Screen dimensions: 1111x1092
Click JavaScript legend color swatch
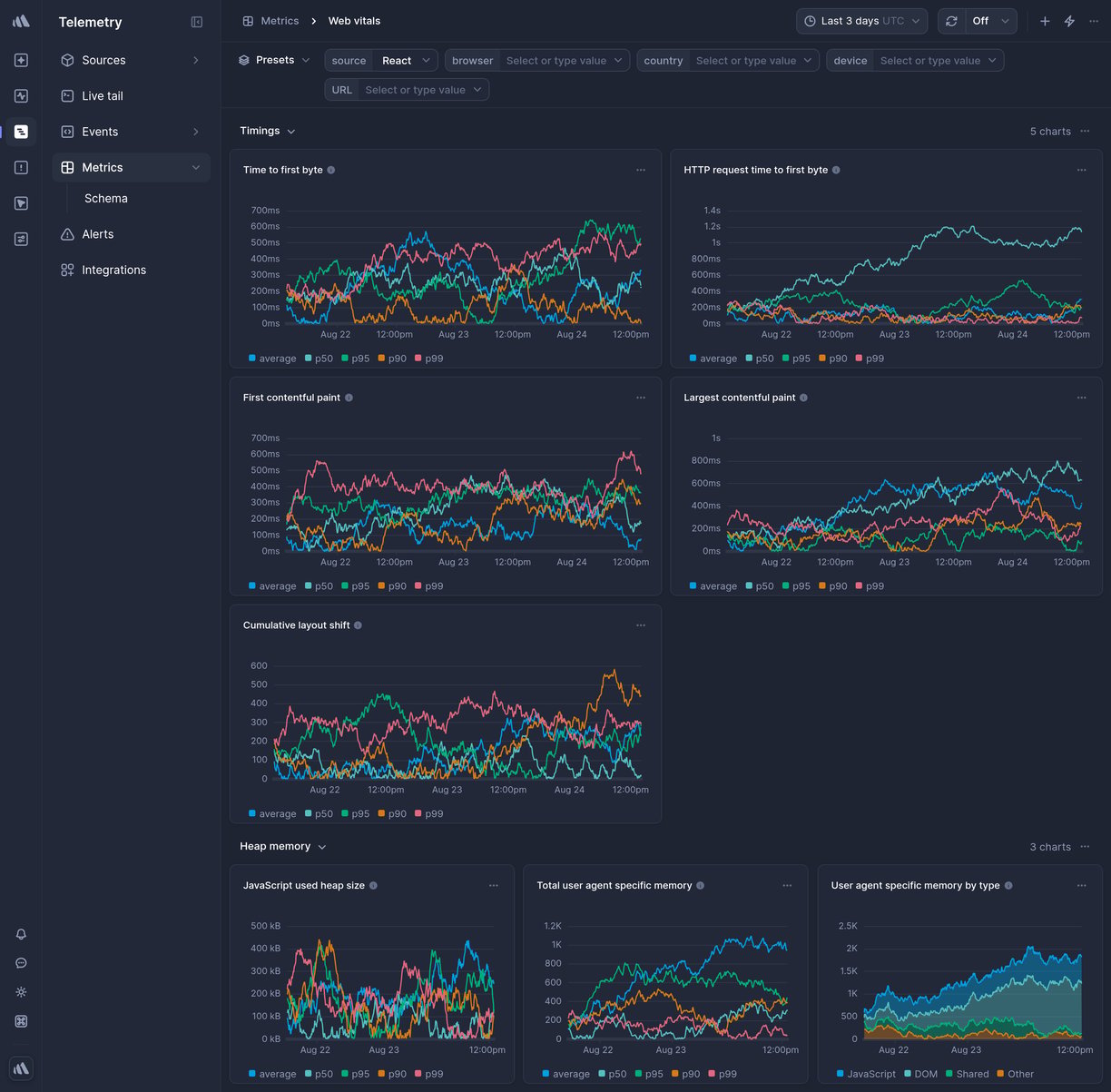tap(840, 1074)
